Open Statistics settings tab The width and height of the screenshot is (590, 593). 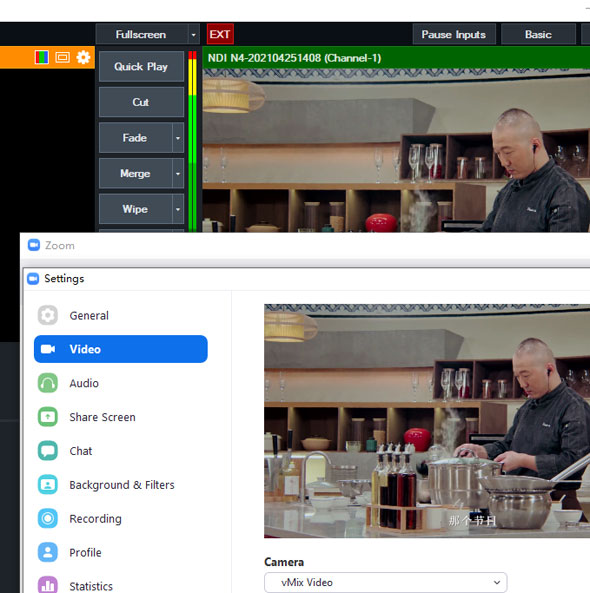click(x=121, y=585)
